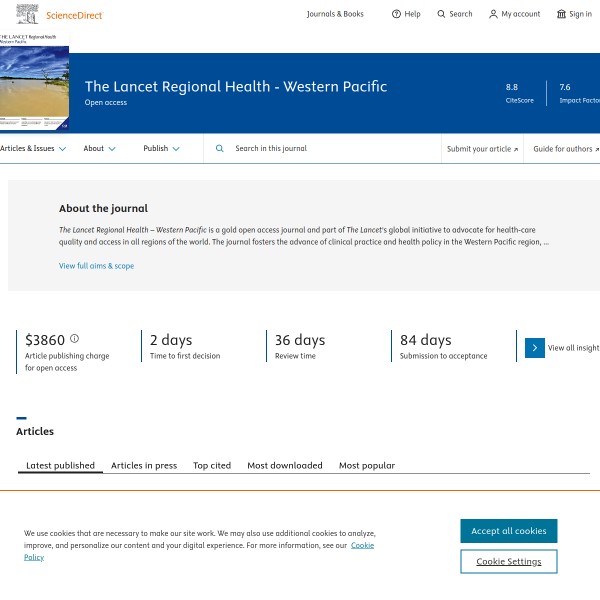This screenshot has width=600, height=600.
Task: Click the magnifier icon in journal search
Action: [x=220, y=148]
